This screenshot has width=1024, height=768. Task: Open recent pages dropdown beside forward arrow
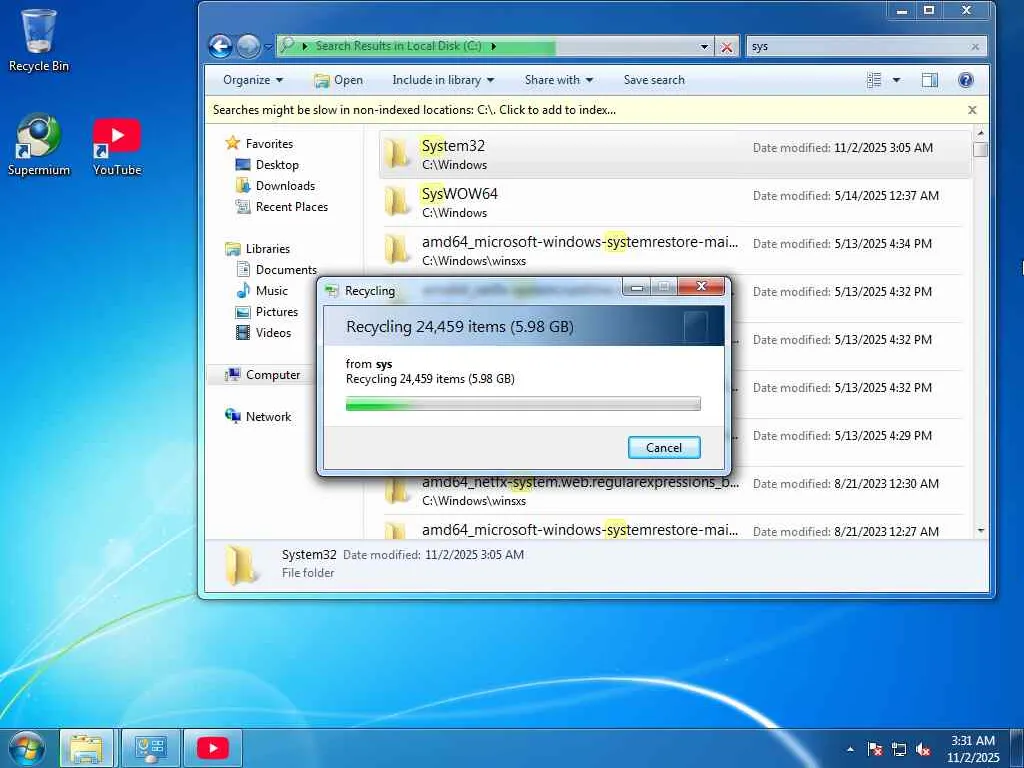point(268,47)
